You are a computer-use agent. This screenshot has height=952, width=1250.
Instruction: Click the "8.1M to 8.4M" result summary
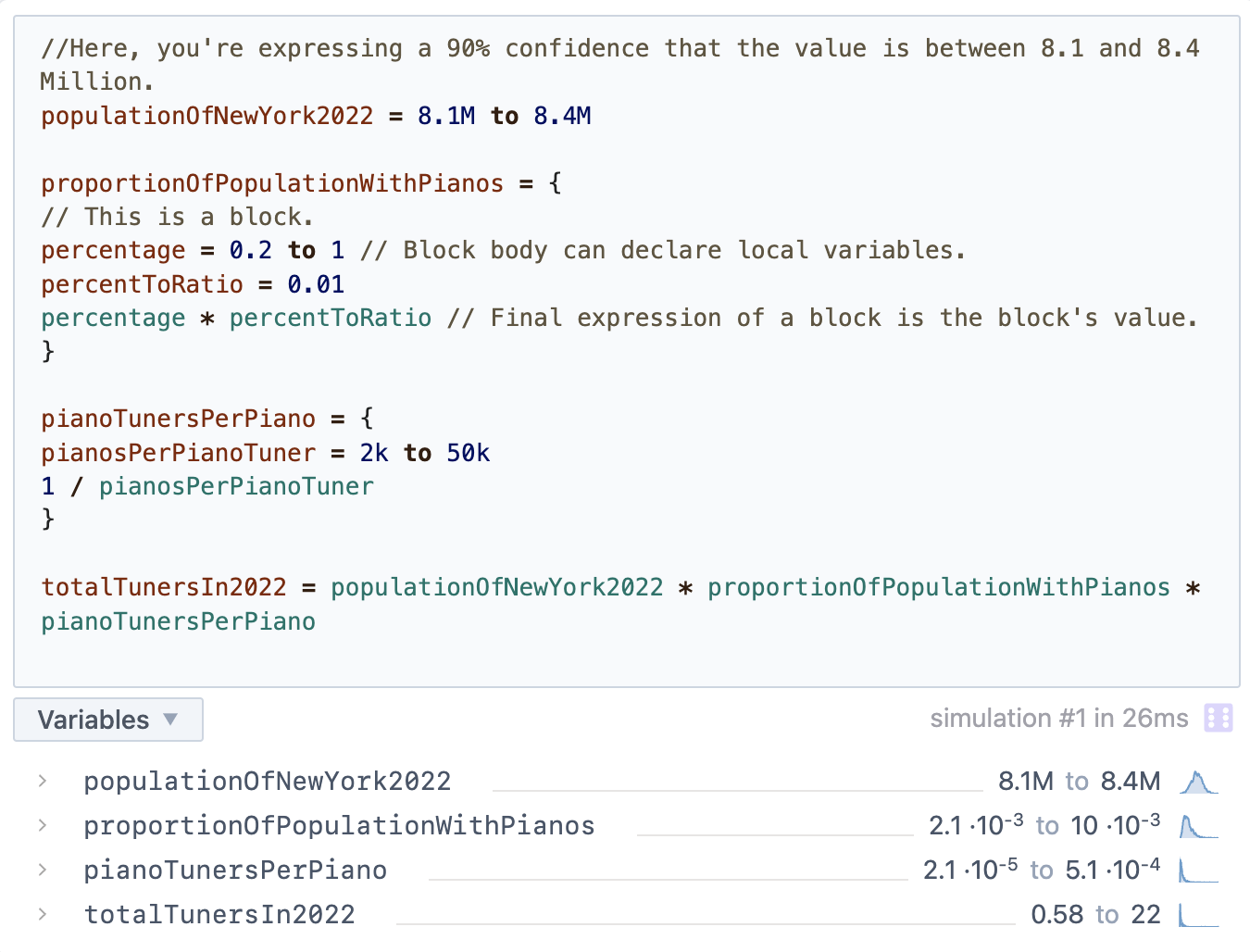click(1079, 782)
